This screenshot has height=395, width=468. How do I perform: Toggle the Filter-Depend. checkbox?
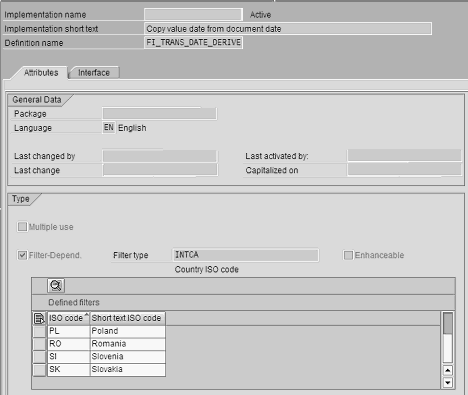22,255
